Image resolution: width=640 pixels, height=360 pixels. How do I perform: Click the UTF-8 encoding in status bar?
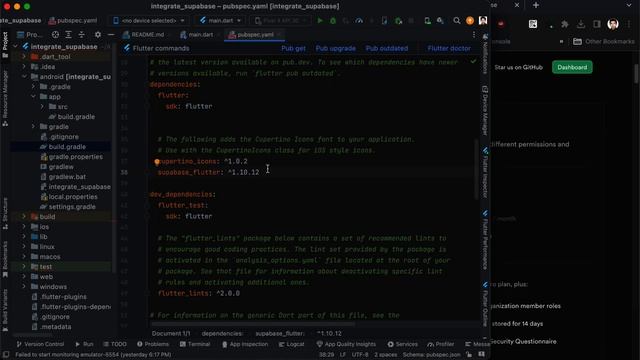click(x=360, y=355)
